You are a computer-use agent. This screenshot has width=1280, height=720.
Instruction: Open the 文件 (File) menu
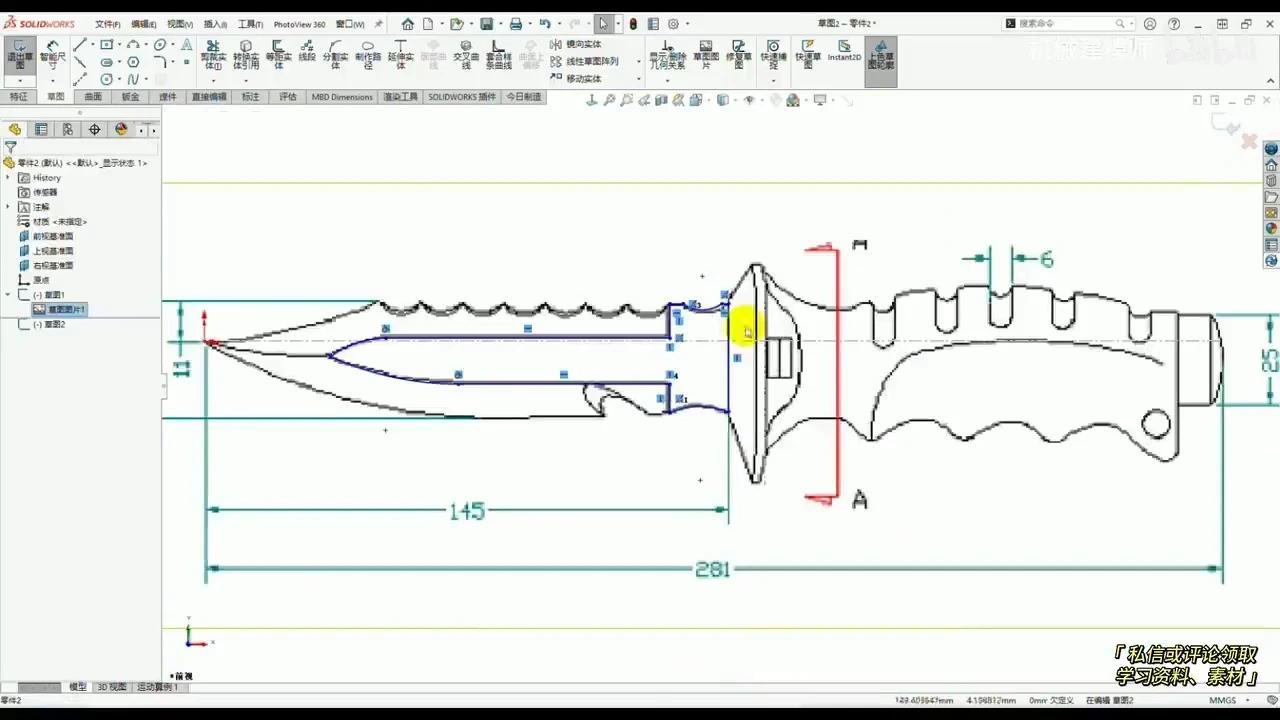coord(108,24)
